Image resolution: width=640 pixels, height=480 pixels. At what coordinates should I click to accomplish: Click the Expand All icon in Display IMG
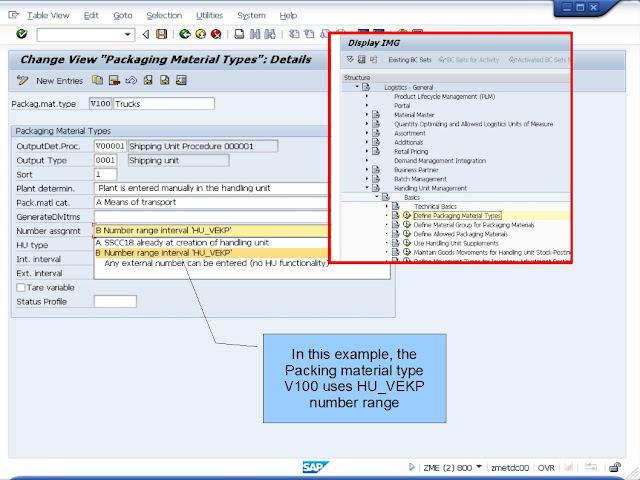pyautogui.click(x=350, y=60)
